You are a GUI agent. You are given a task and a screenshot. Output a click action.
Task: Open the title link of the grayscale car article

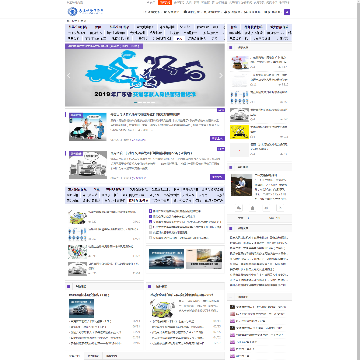(x=151, y=153)
